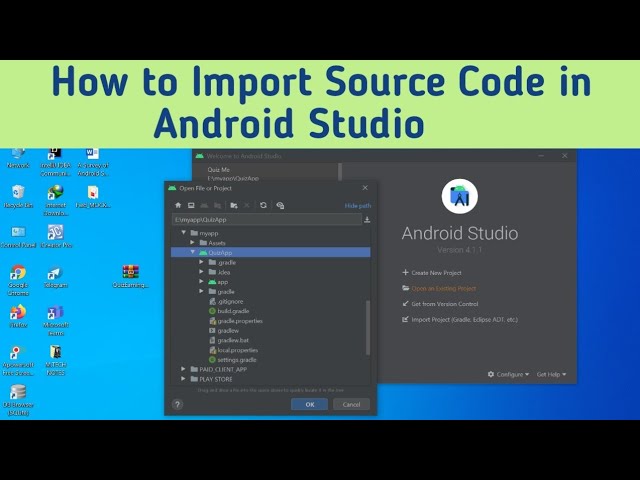Open Microsoft Teams desktop shortcut

56,320
